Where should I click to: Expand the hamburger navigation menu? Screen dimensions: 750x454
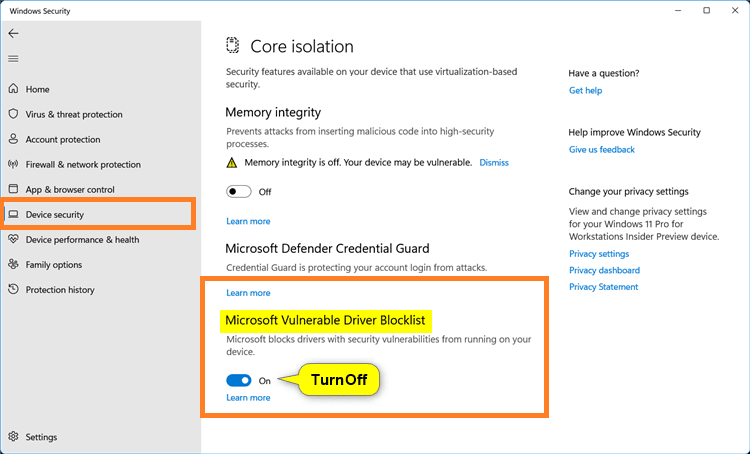[14, 59]
